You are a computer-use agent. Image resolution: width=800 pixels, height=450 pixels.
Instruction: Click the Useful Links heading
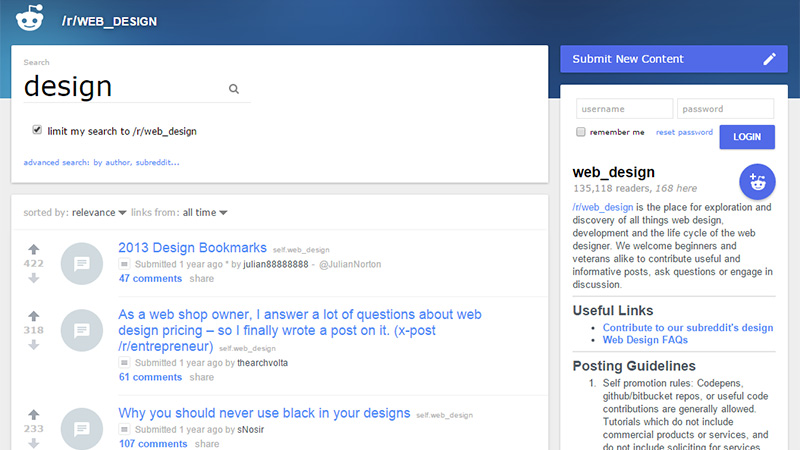tap(613, 310)
